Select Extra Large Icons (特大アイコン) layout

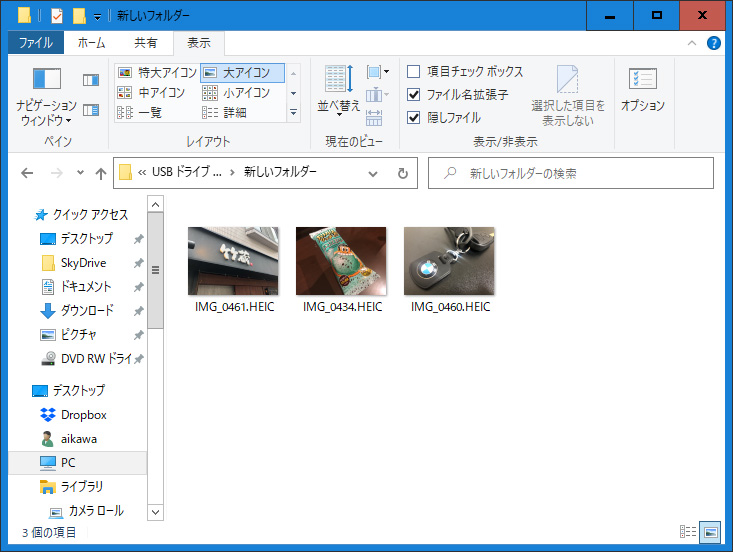pyautogui.click(x=157, y=72)
